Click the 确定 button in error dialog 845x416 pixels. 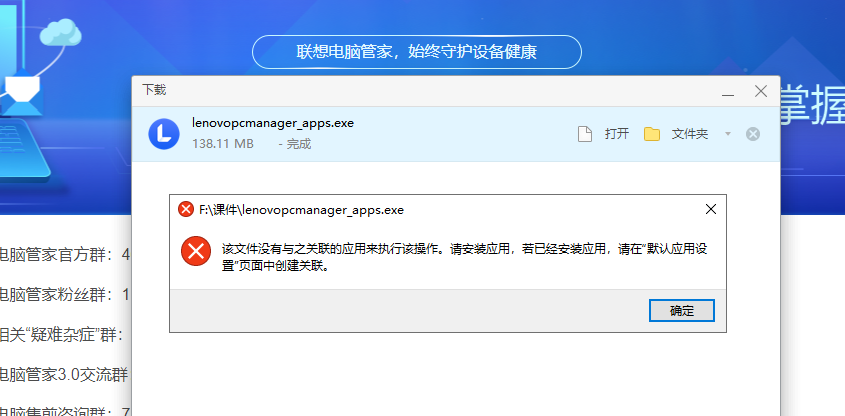(682, 311)
